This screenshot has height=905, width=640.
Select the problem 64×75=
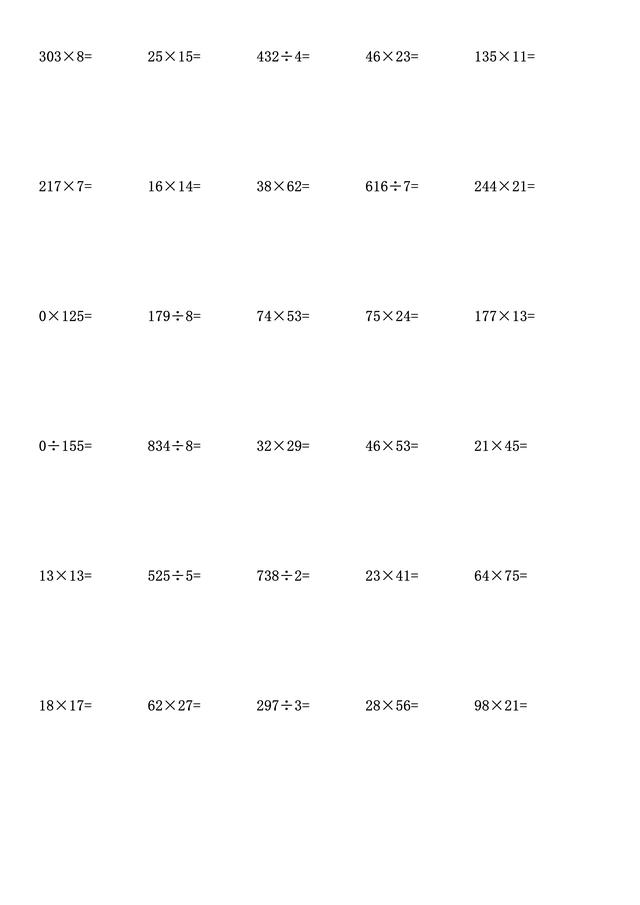[500, 576]
